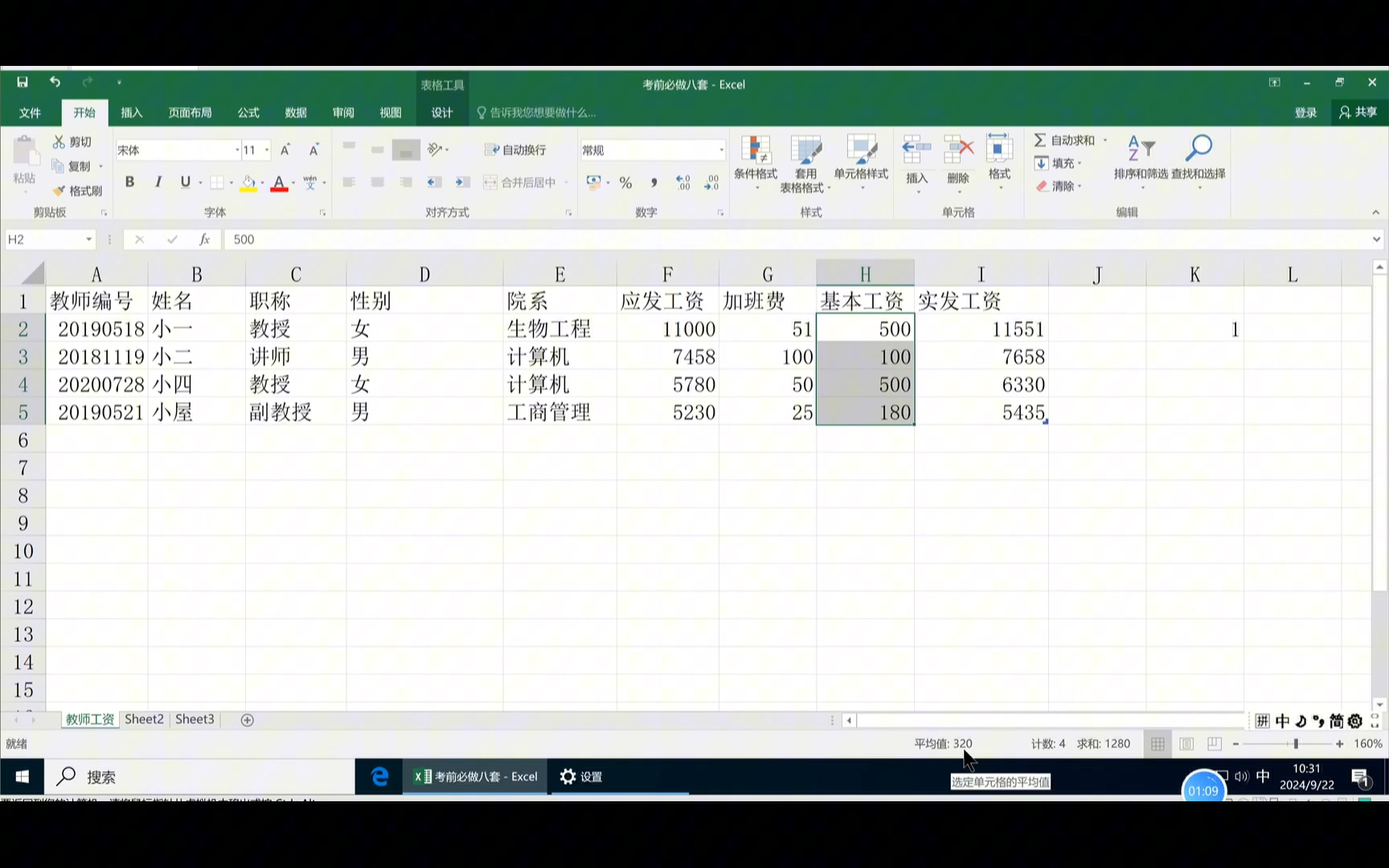Viewport: 1389px width, 868px height.
Task: Select column H header
Action: tap(865, 274)
